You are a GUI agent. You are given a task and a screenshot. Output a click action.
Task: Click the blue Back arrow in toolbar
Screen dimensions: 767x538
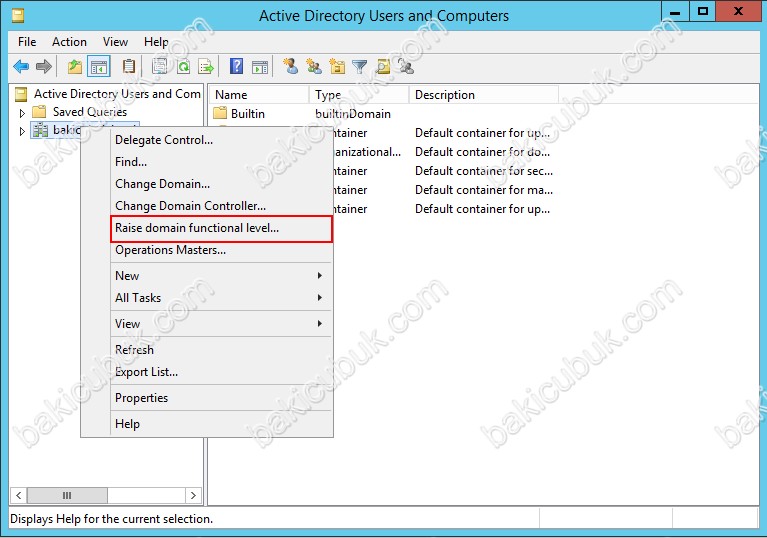coord(21,67)
